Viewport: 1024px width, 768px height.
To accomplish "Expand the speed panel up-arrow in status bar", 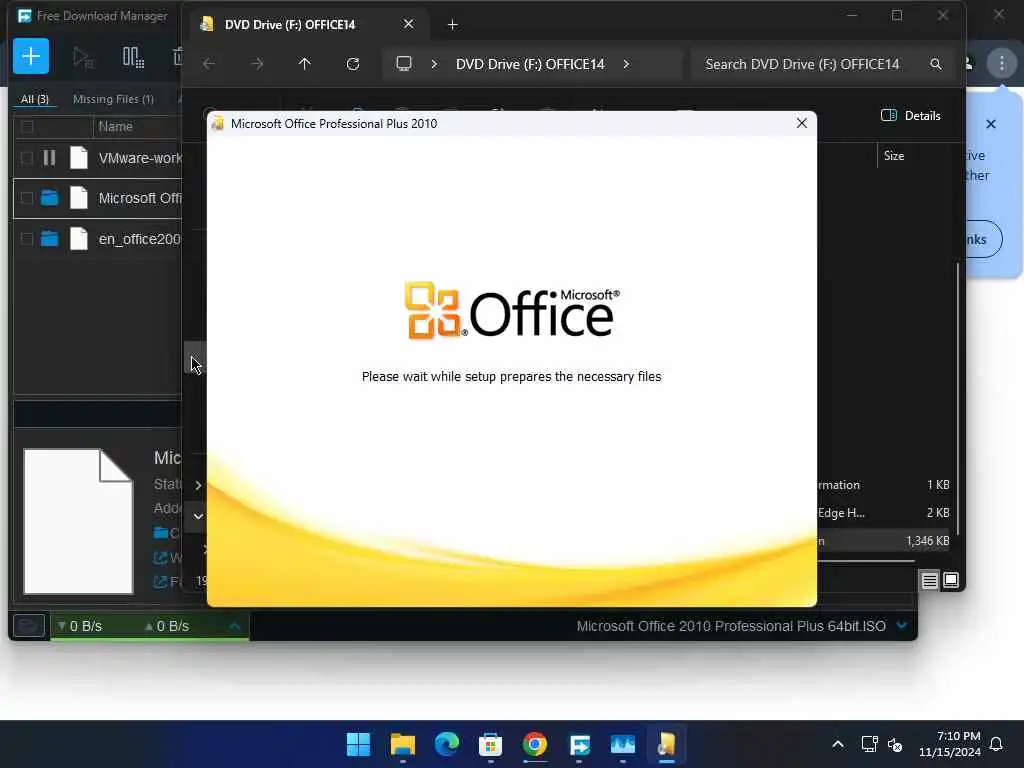I will pos(234,626).
